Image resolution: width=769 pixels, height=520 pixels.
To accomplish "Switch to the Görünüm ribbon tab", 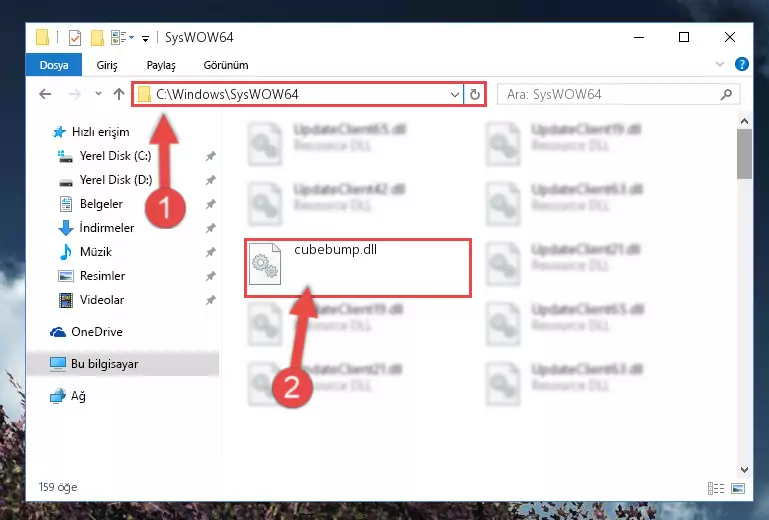I will point(226,65).
